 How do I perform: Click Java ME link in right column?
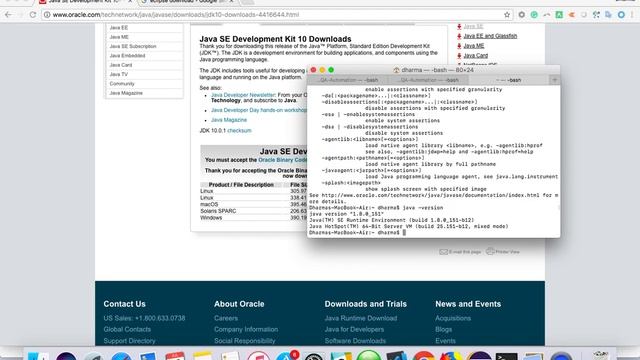(x=474, y=46)
